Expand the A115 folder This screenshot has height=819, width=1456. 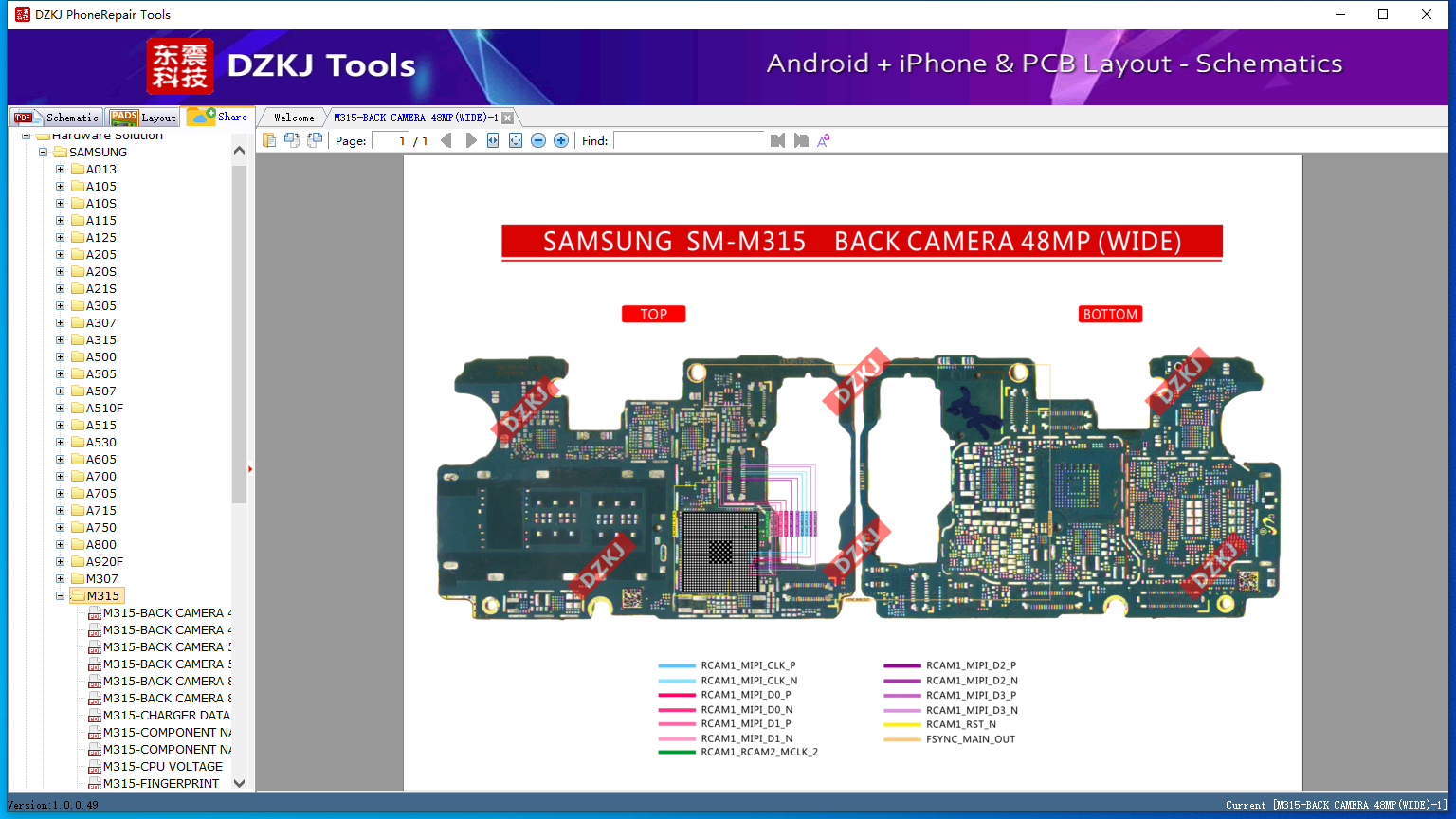pyautogui.click(x=60, y=220)
